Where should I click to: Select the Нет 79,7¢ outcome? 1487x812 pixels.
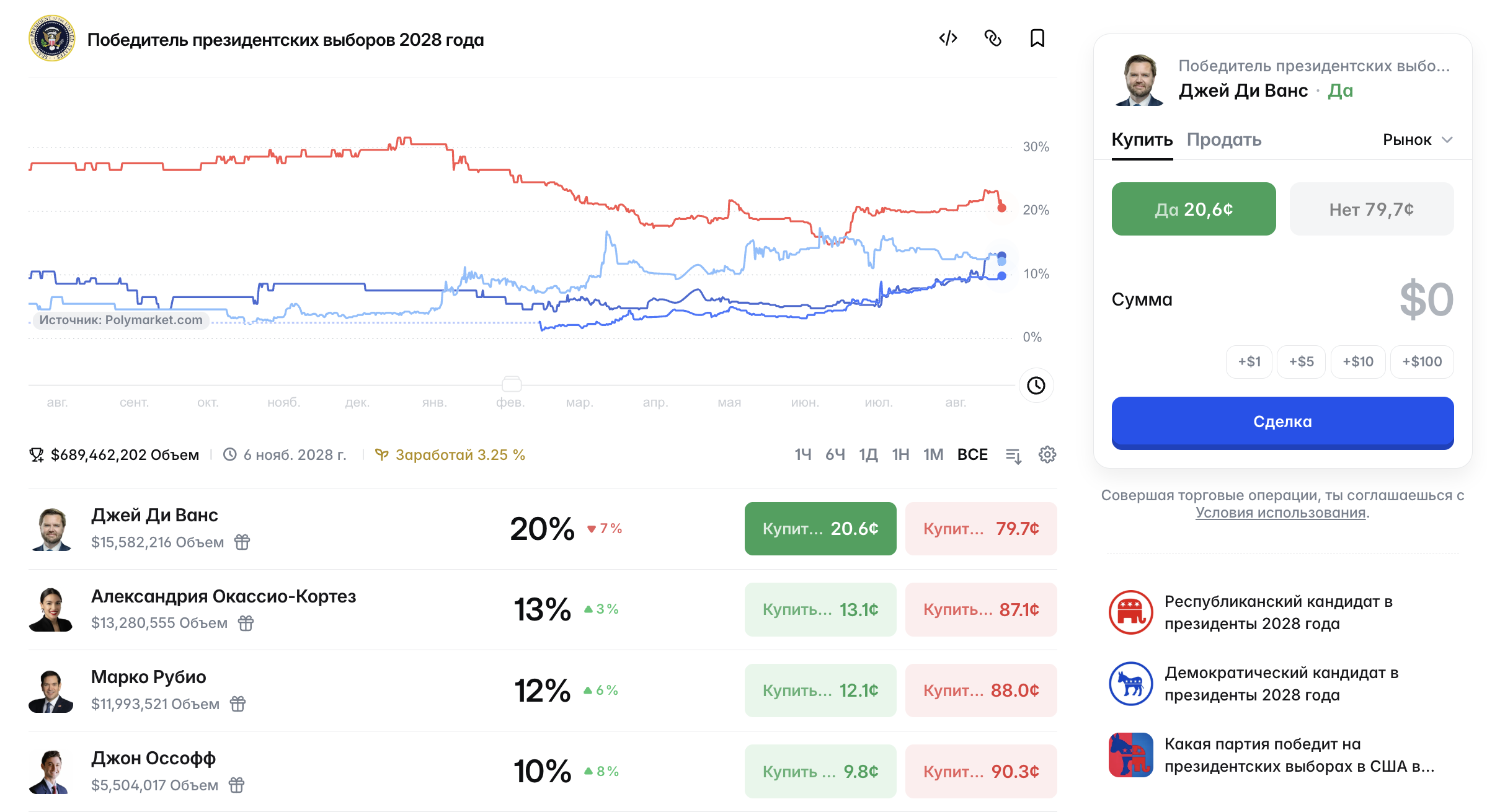click(x=1372, y=209)
